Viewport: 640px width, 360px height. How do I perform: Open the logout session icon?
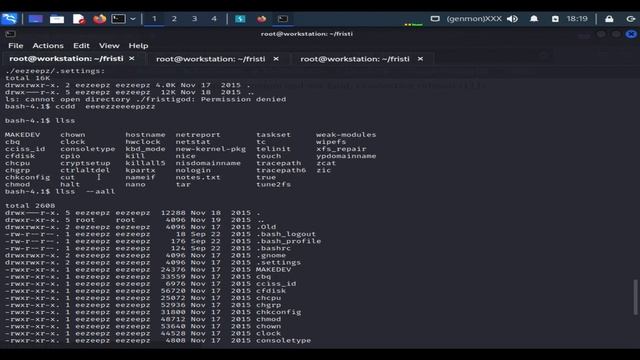[631, 19]
